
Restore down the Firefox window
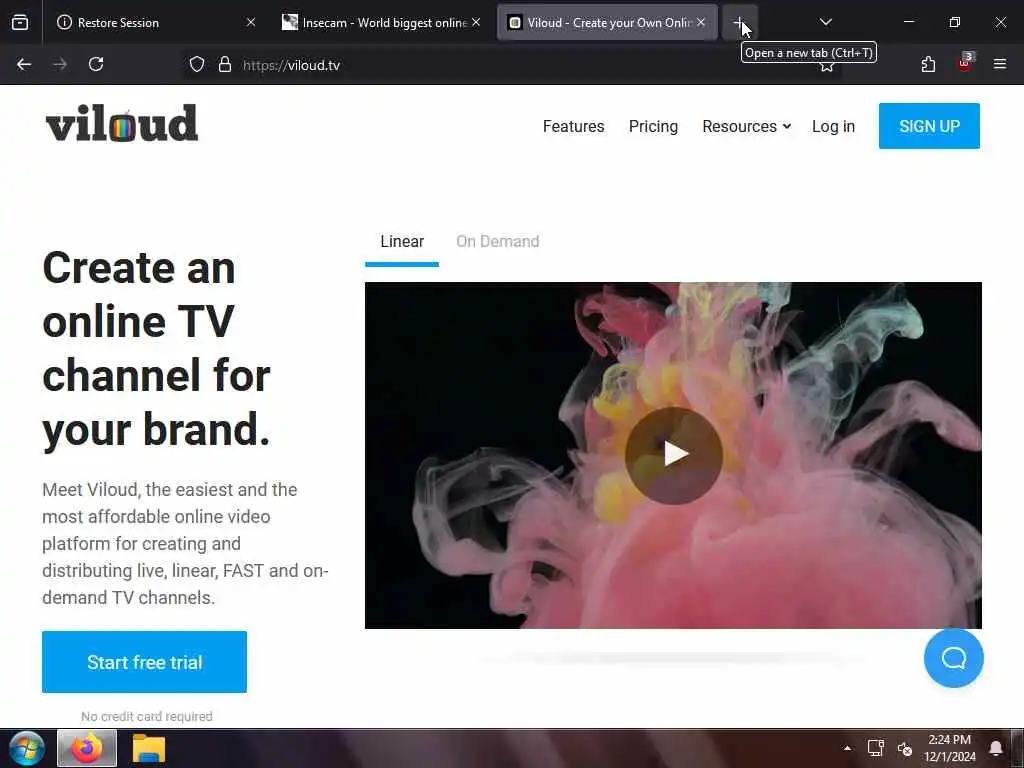[x=955, y=22]
